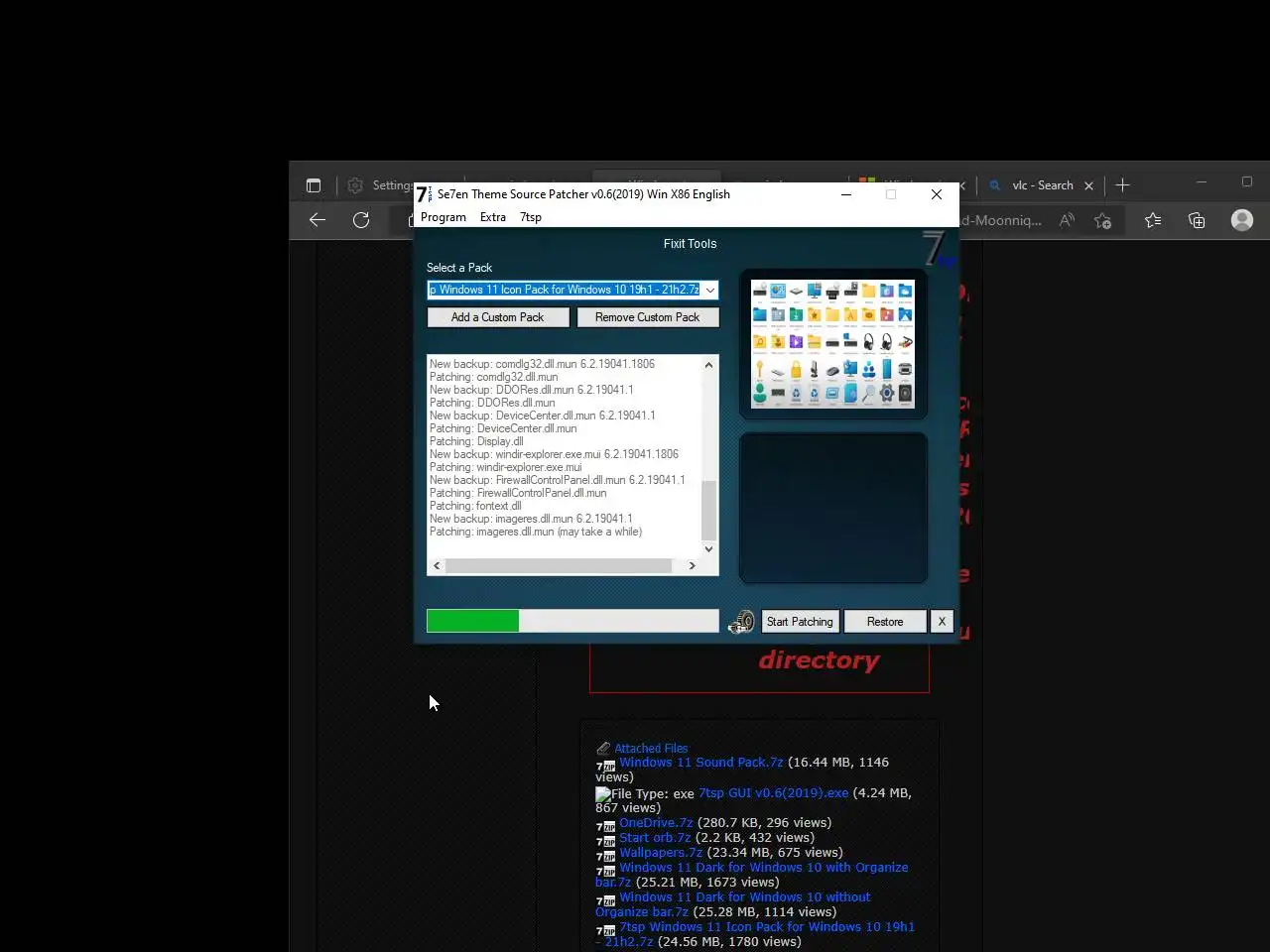Click log line 'Patching: FirewallControlPanel.dll.mun'
This screenshot has width=1270, height=952.
click(x=518, y=493)
